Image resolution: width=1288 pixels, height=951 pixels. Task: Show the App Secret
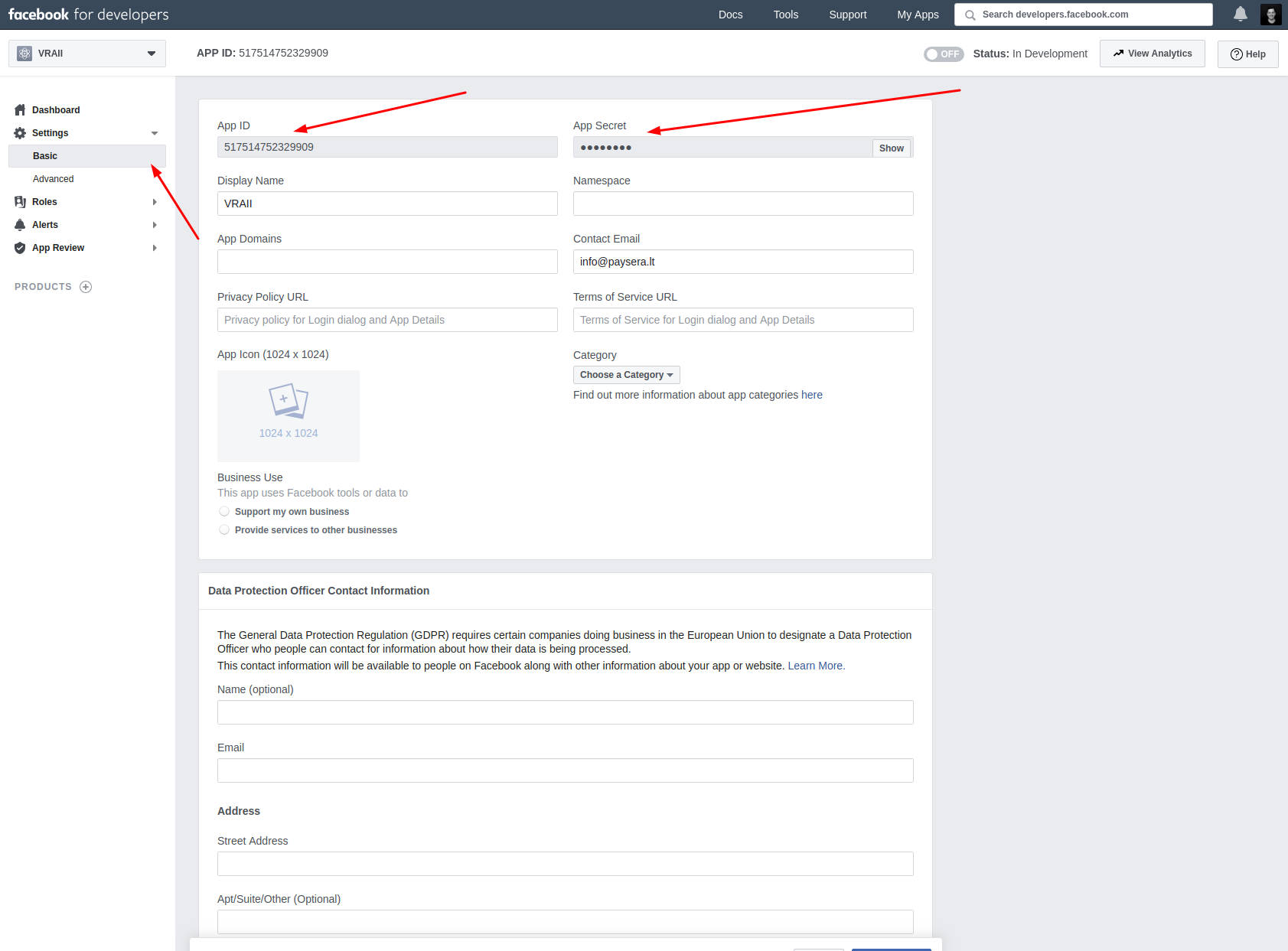892,148
